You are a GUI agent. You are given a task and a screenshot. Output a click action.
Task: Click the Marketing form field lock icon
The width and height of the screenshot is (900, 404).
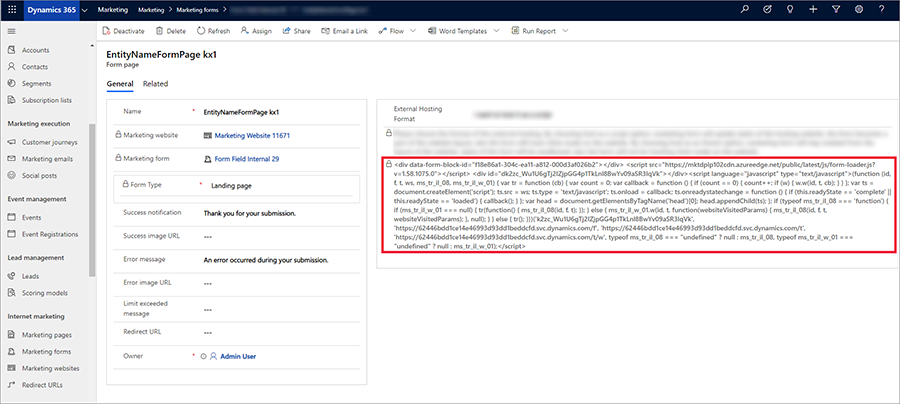pyautogui.click(x=118, y=158)
